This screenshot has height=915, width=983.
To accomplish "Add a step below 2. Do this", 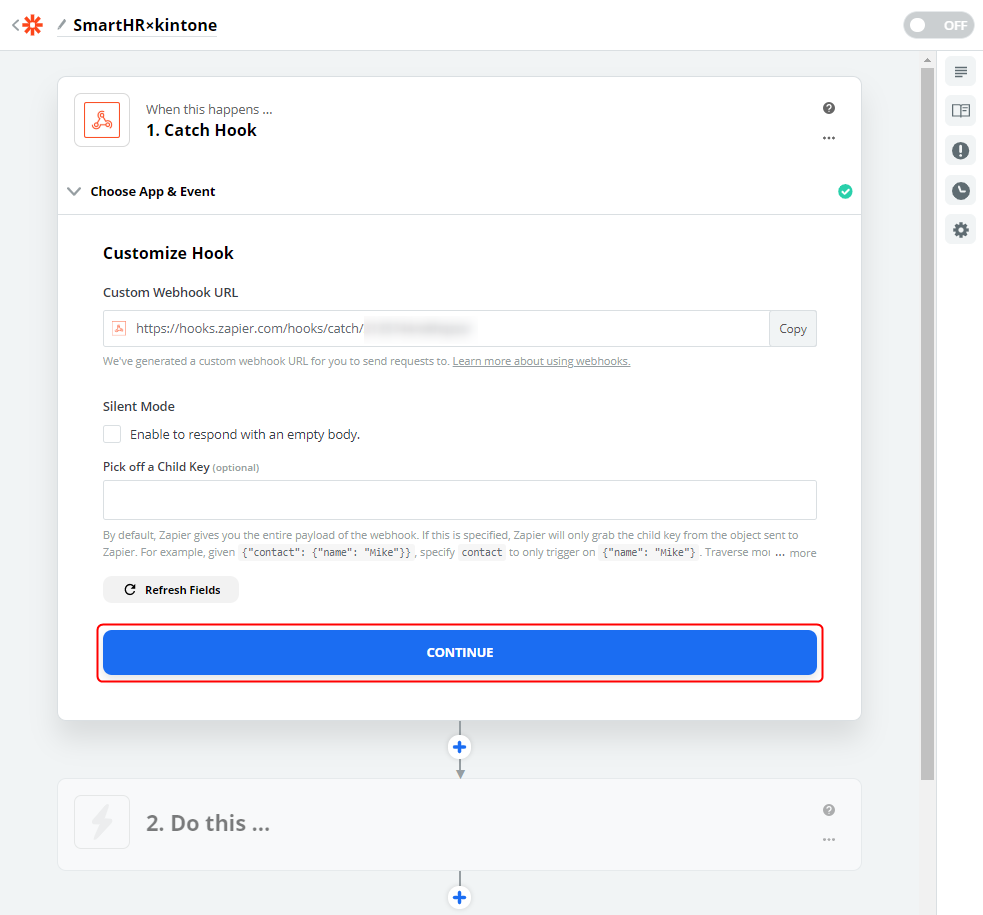I will pyautogui.click(x=460, y=897).
